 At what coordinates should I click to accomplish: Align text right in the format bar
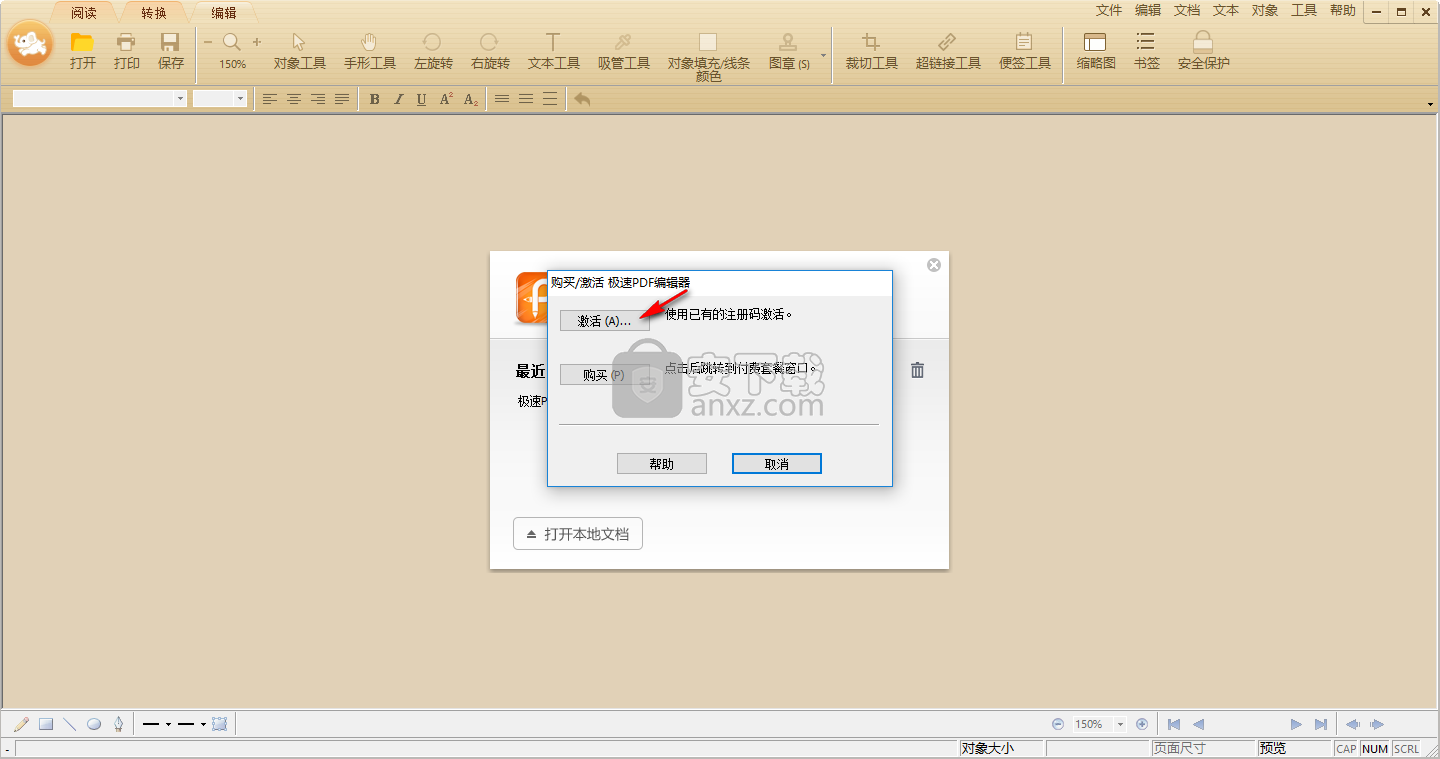pos(318,99)
